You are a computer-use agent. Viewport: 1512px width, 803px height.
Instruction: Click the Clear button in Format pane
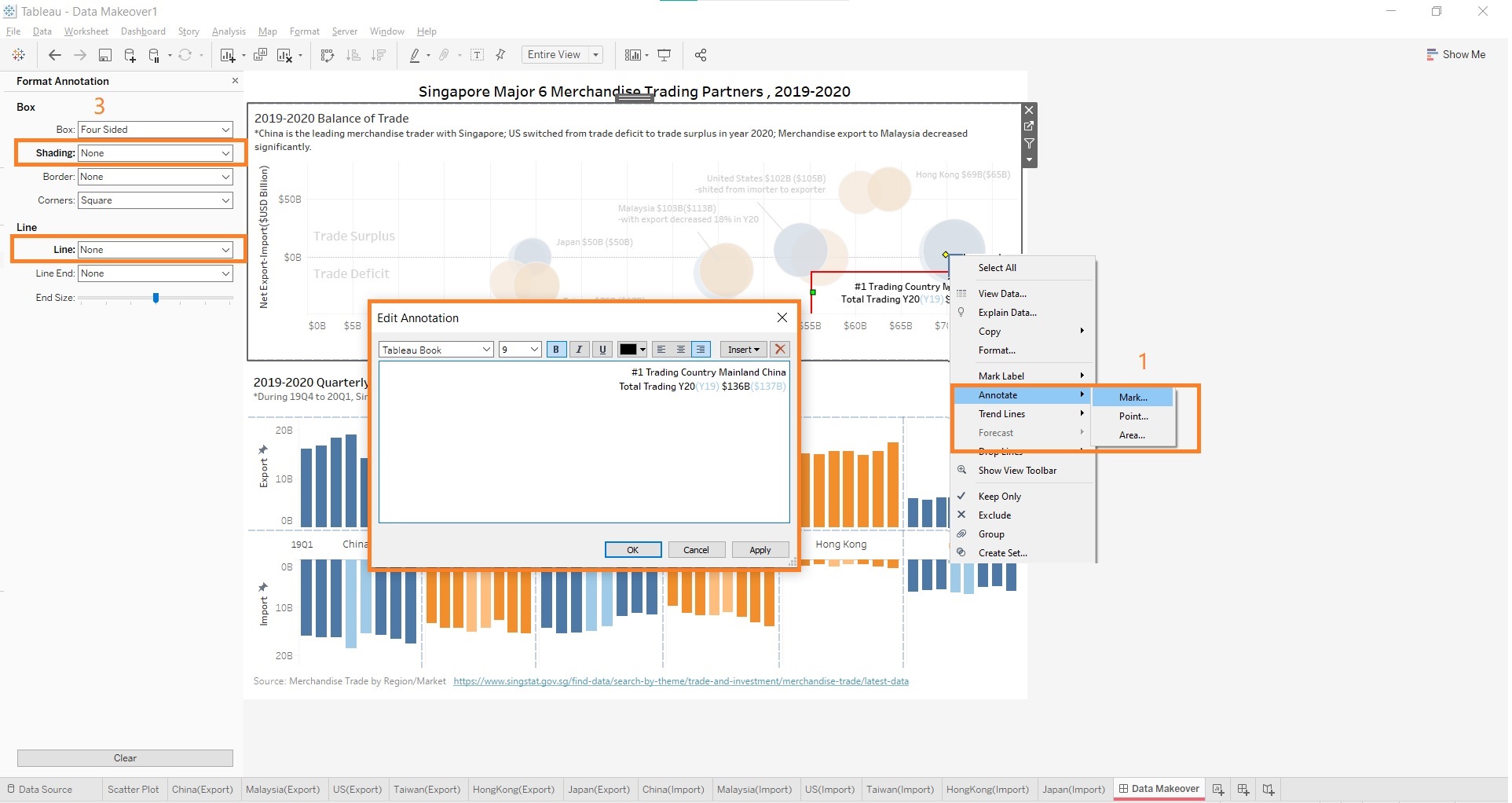[x=125, y=758]
